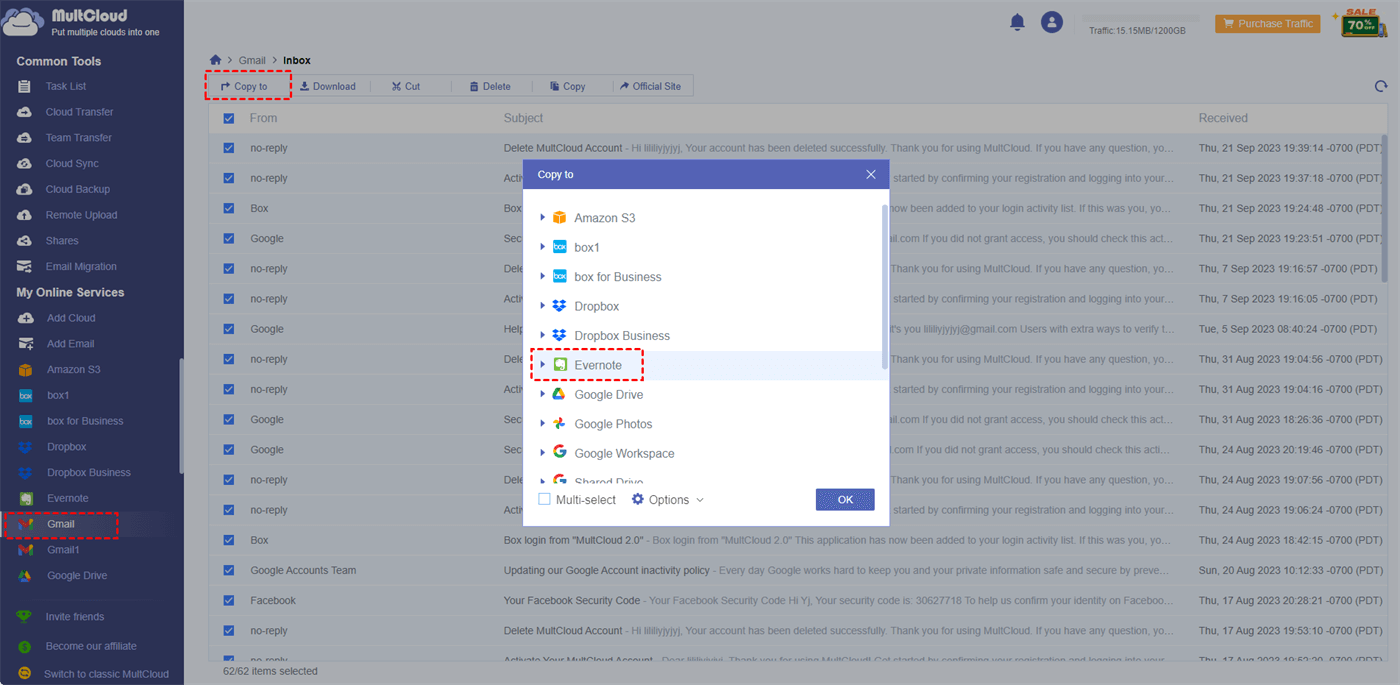Viewport: 1400px width, 685px height.
Task: Expand the Dropbox Business tree node
Action: [543, 335]
